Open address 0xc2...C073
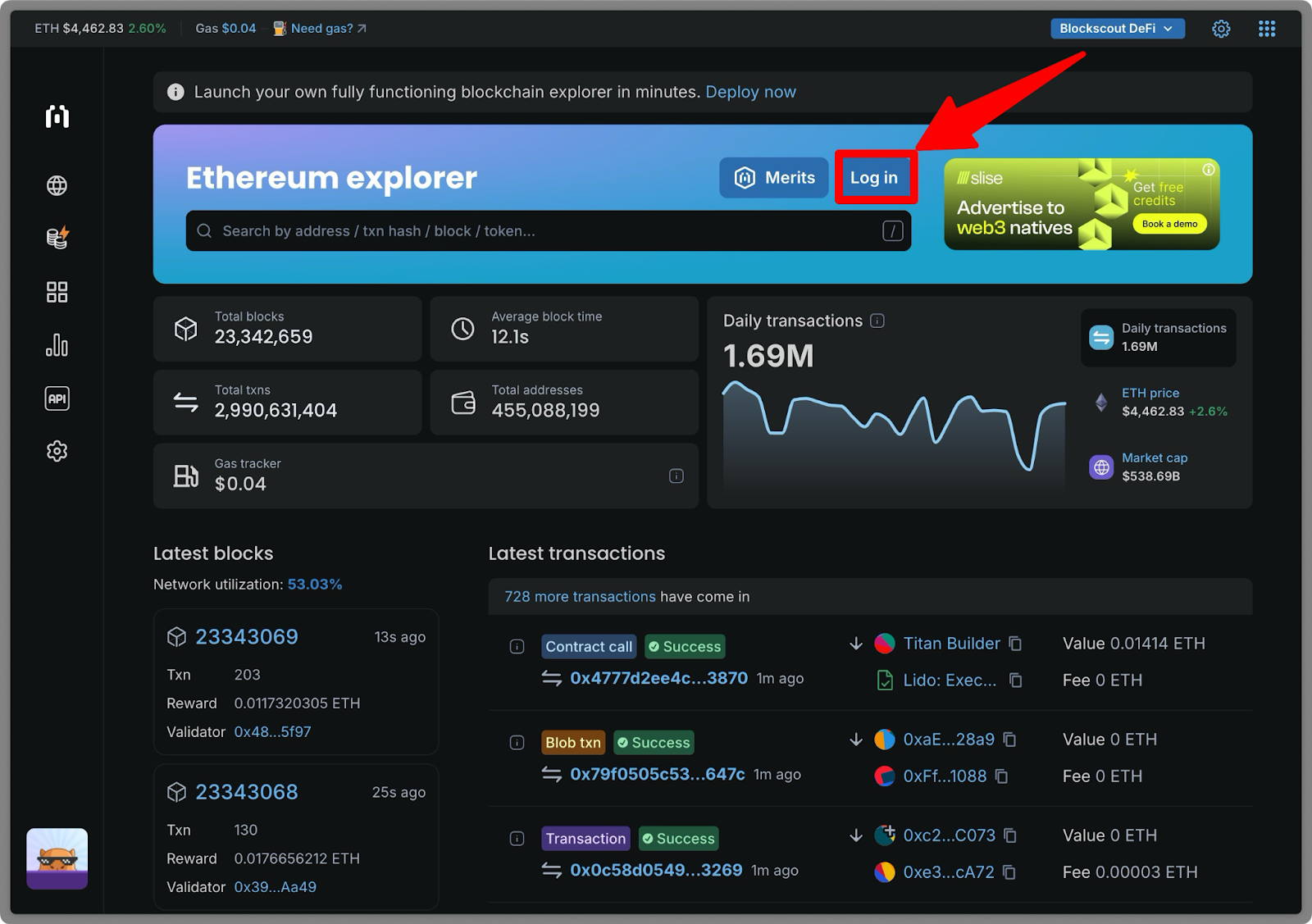This screenshot has height=924, width=1312. pos(949,835)
